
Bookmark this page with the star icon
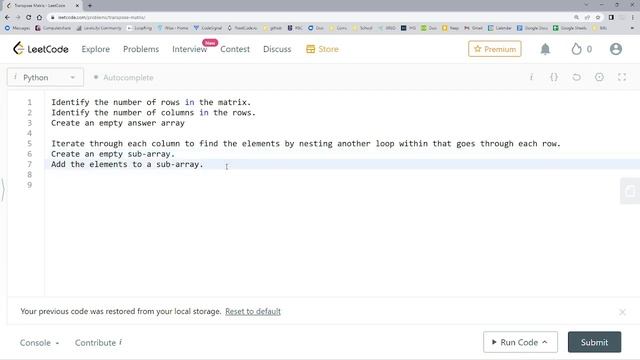pos(598,17)
